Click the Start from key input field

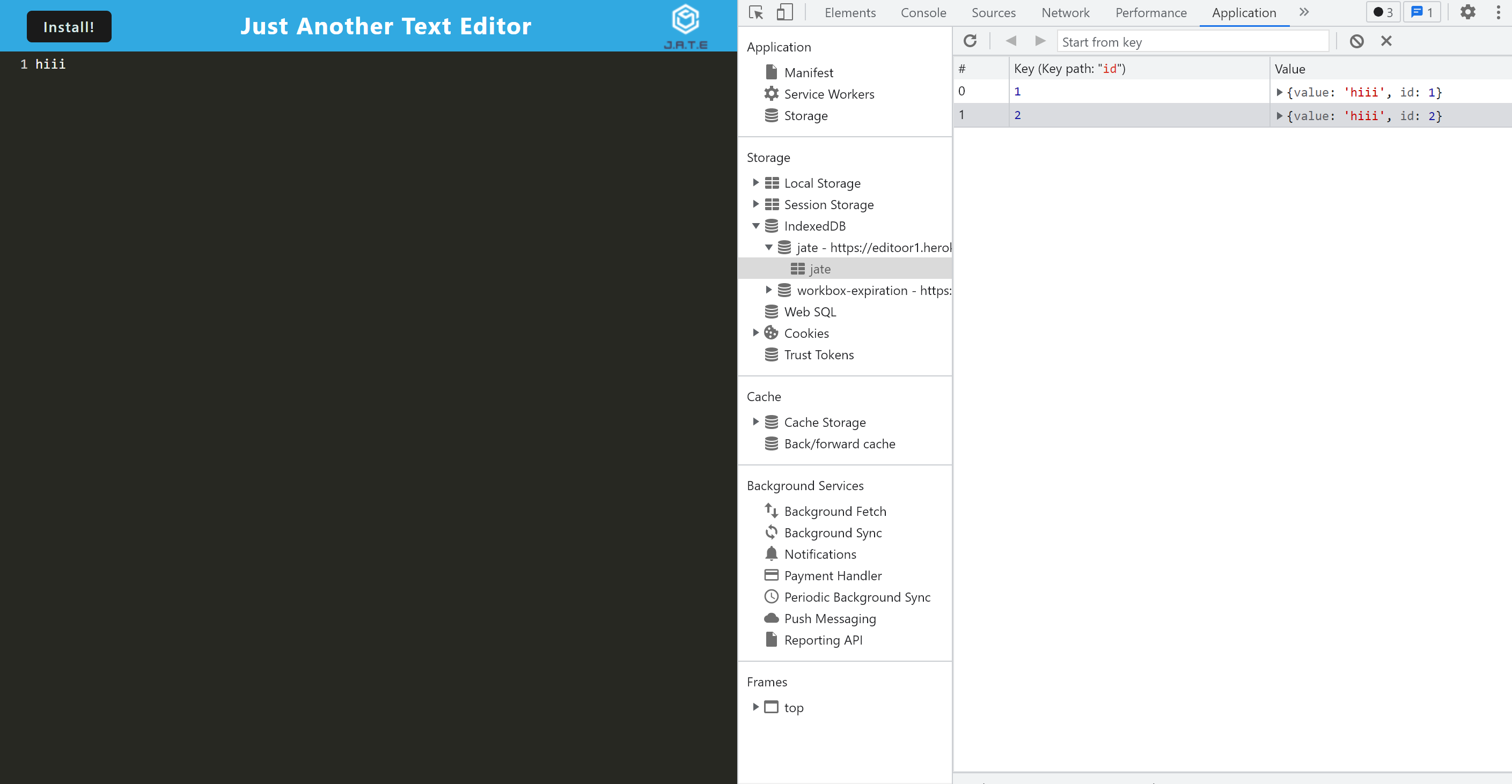tap(1192, 41)
